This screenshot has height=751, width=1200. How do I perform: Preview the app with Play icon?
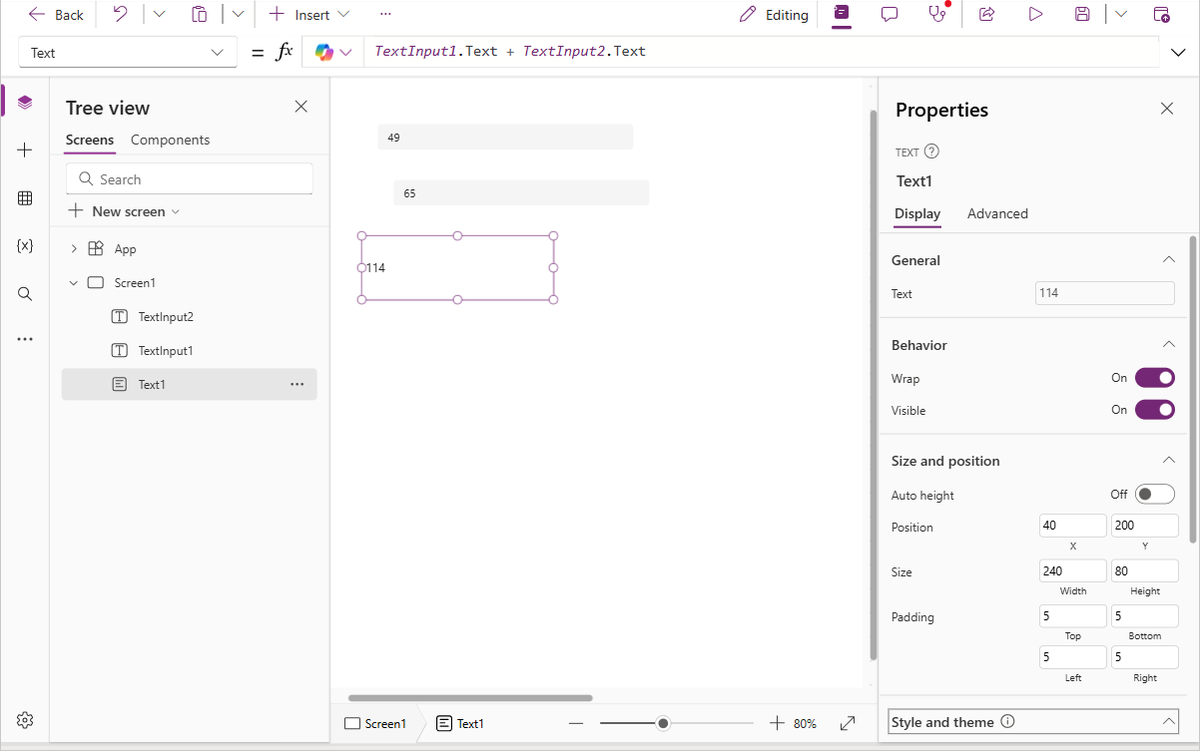(1035, 15)
